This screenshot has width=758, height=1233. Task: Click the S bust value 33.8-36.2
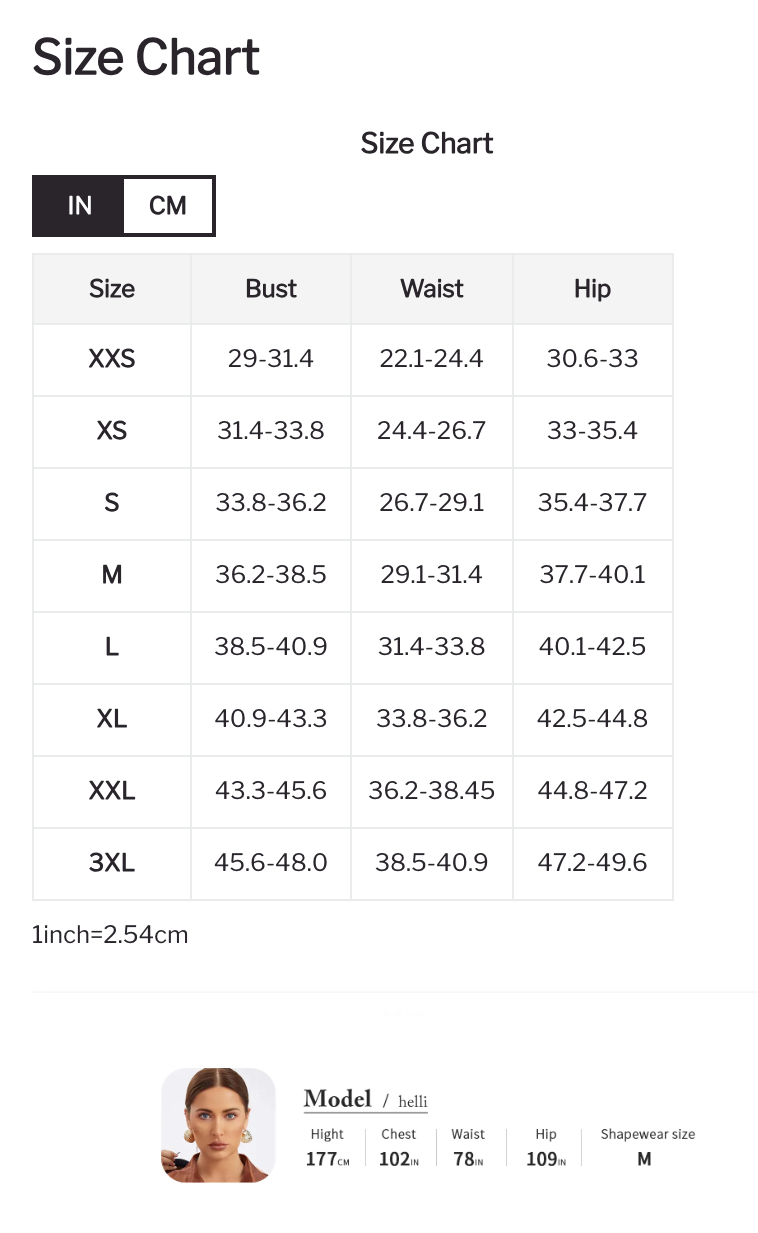tap(271, 503)
